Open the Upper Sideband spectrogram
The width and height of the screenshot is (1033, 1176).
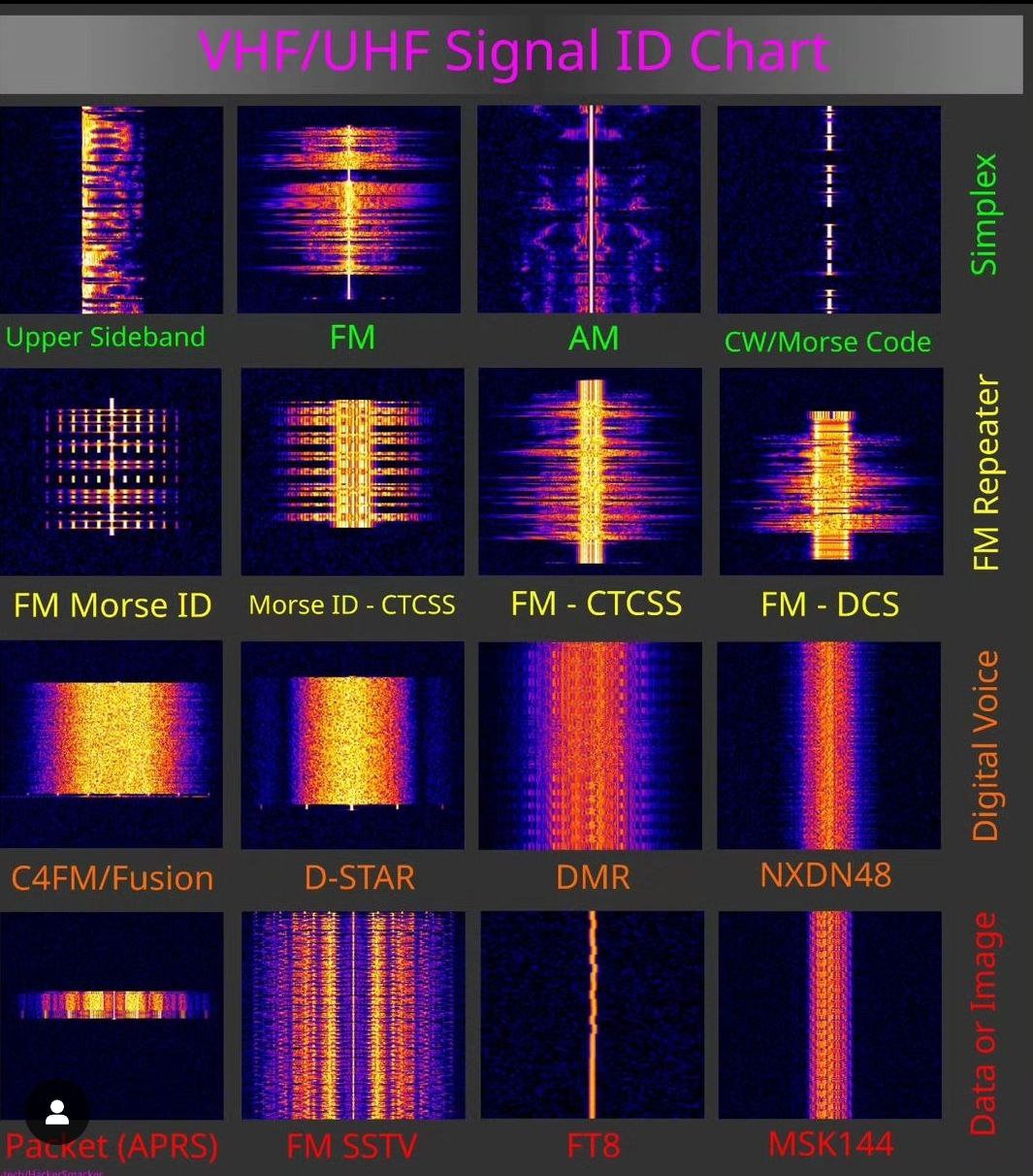[x=112, y=209]
